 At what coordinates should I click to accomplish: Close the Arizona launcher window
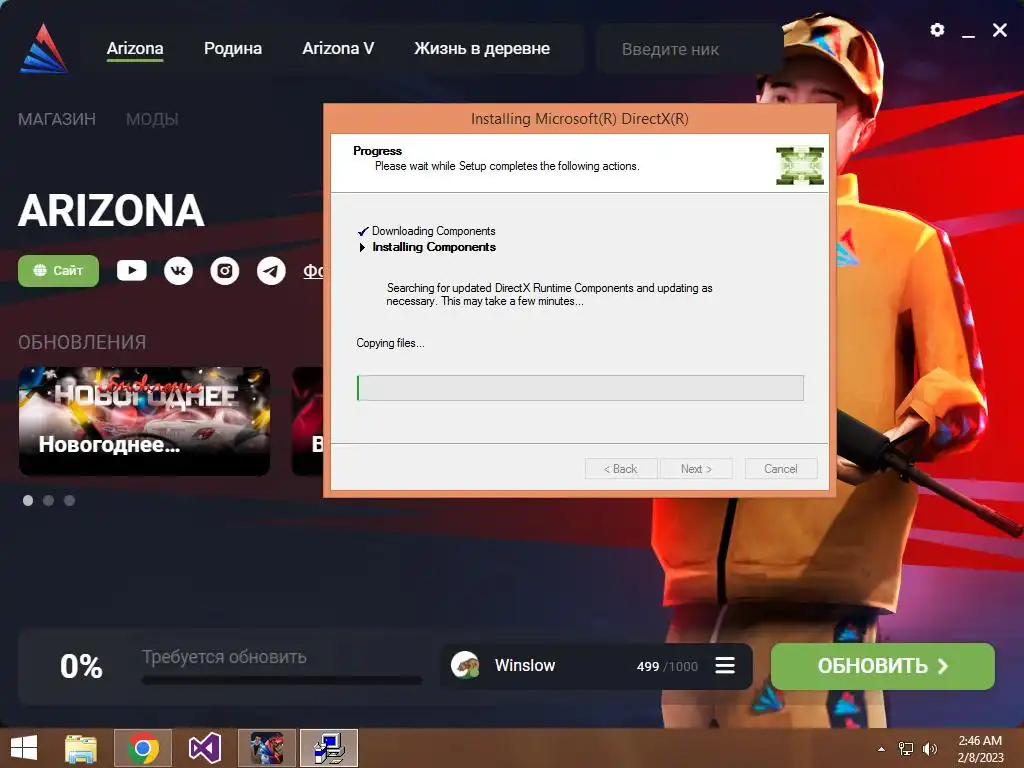click(x=1000, y=30)
